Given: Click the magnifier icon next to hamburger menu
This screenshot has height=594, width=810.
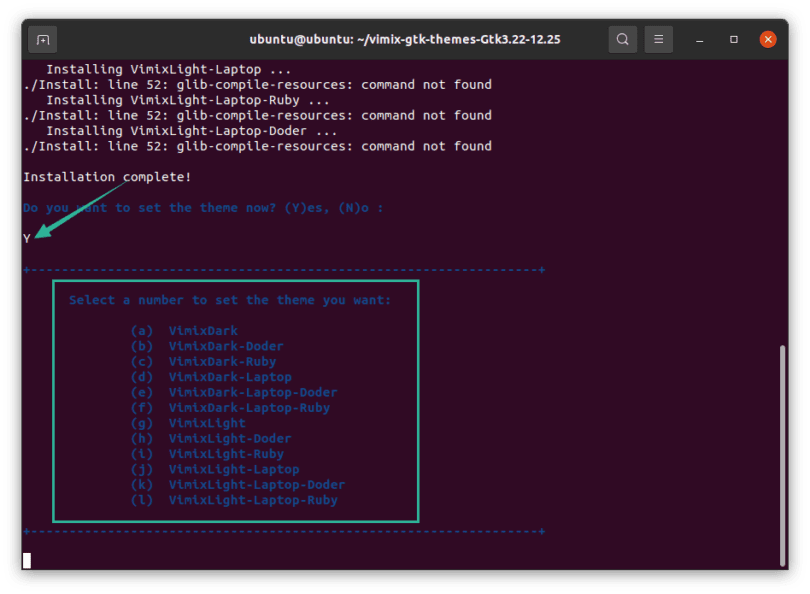Looking at the screenshot, I should click(622, 39).
